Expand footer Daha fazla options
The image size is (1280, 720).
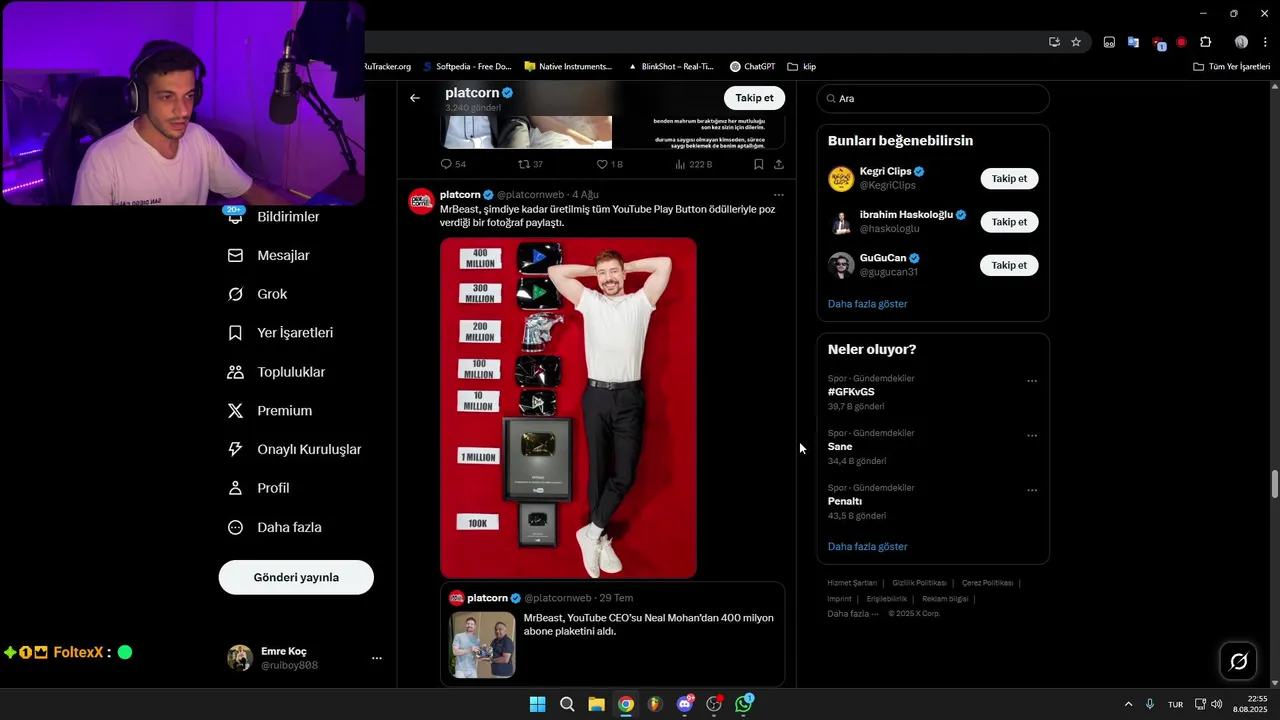853,613
